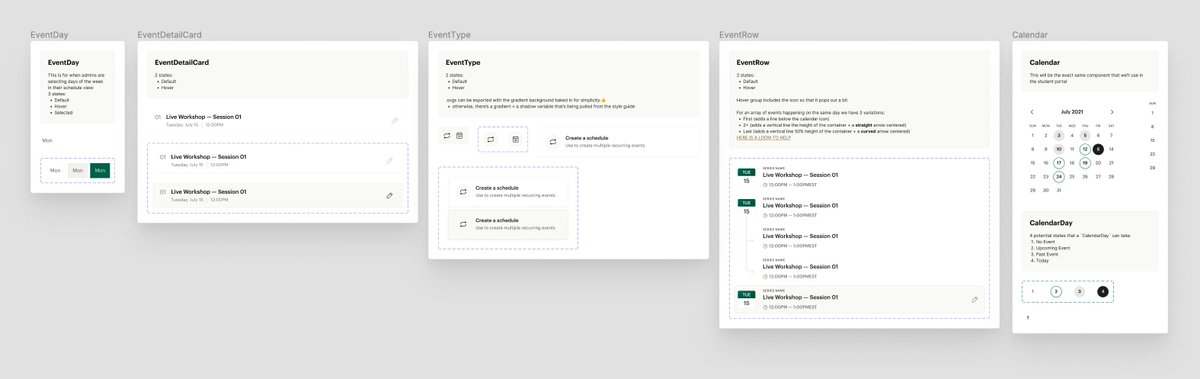Open the HERE IS A LOOM TO HELP link
Viewport: 1200px width, 379px height.
pos(763,138)
